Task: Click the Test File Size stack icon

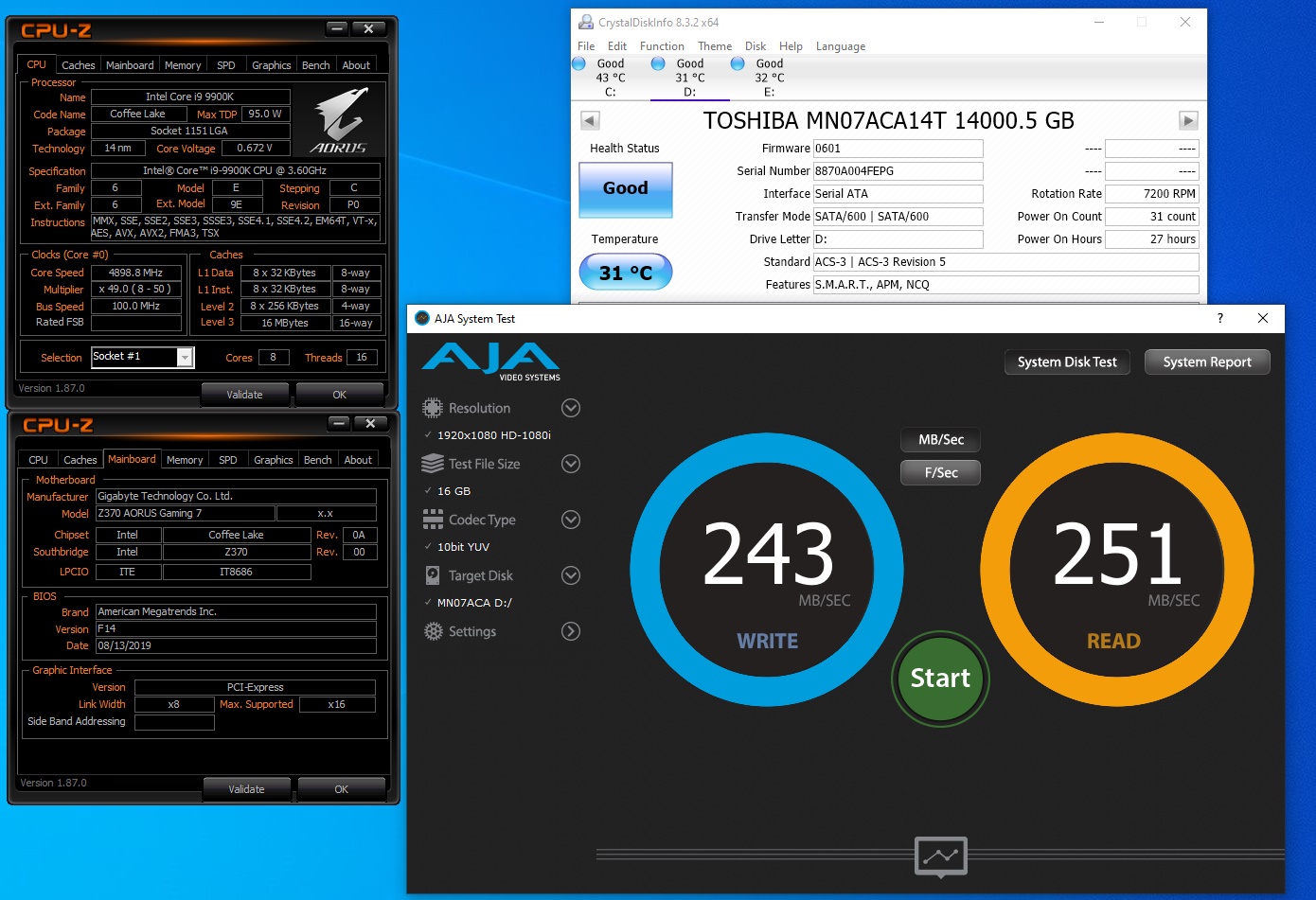Action: tap(433, 464)
